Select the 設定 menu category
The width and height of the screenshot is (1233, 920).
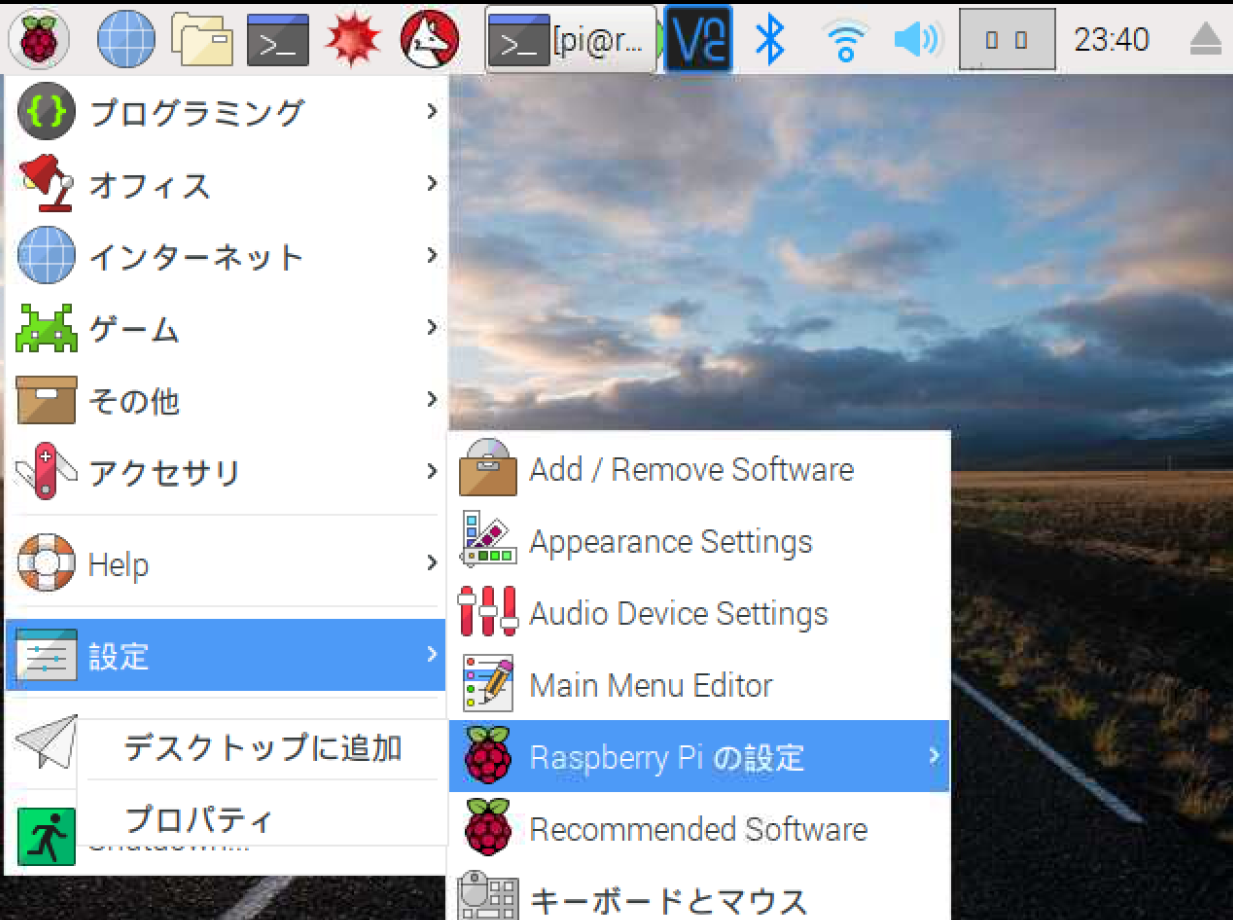[x=226, y=656]
